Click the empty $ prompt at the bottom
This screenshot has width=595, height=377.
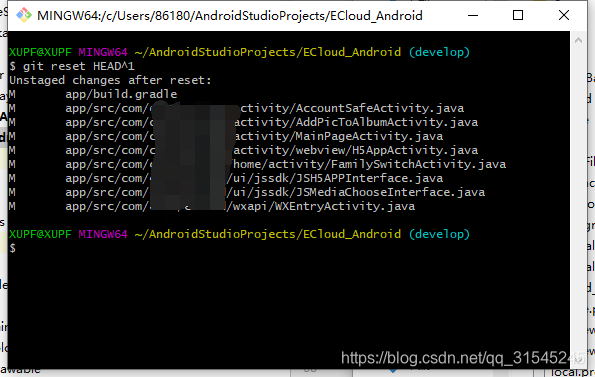(x=13, y=248)
